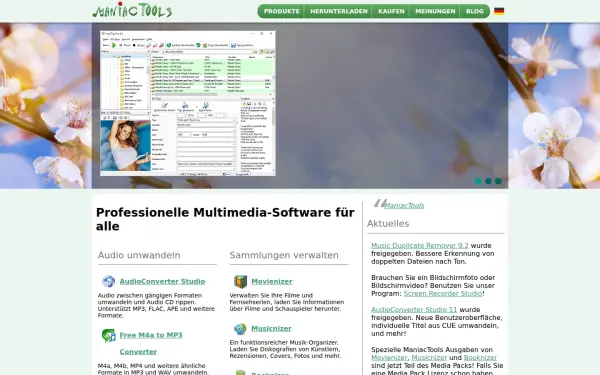Open the MEINUNGEN menu item

(435, 11)
